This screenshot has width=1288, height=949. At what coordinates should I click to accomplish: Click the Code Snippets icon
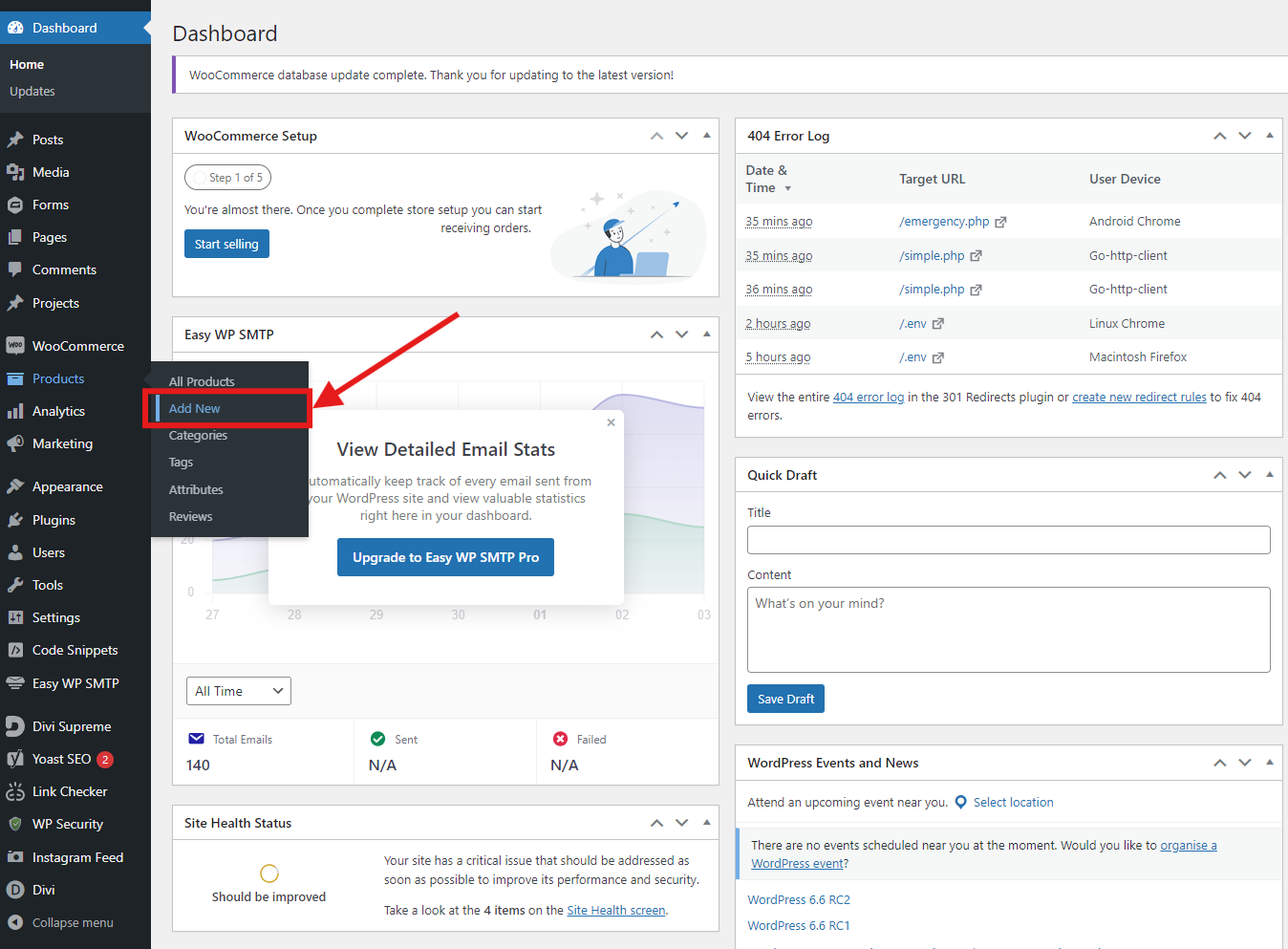15,650
